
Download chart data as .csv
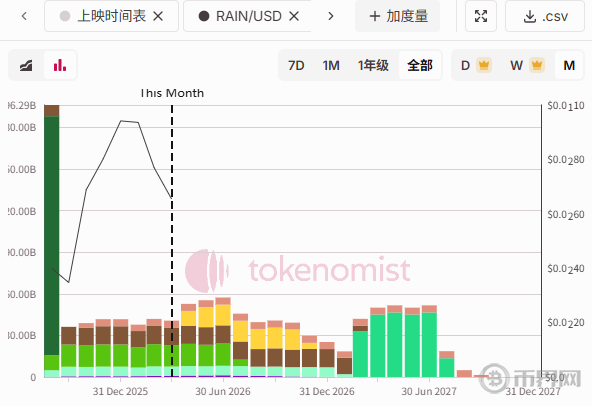pyautogui.click(x=545, y=16)
